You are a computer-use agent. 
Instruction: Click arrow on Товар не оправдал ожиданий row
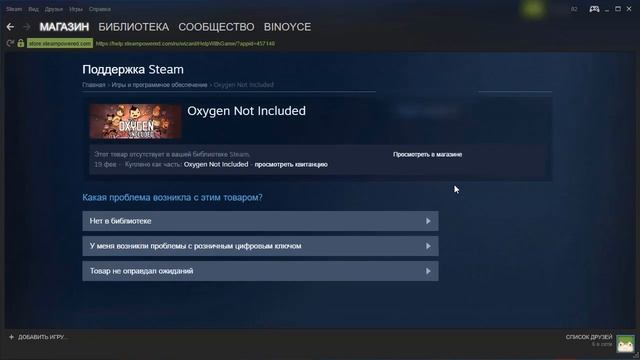[428, 271]
